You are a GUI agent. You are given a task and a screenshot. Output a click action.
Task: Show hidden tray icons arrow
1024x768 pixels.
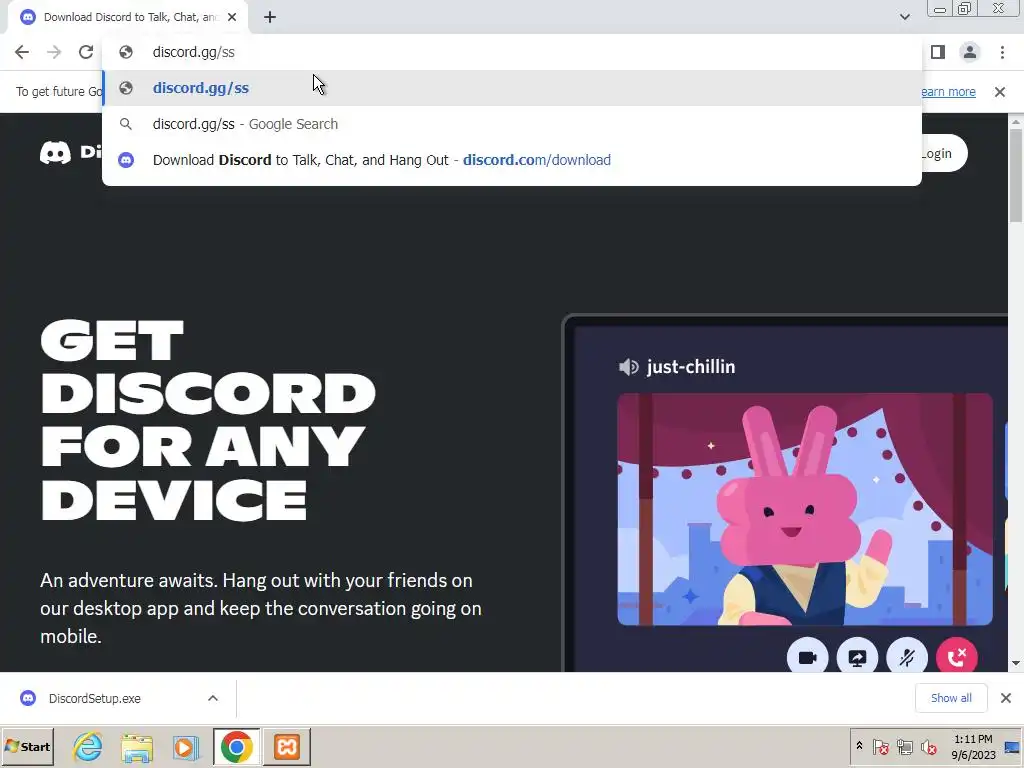tap(859, 746)
